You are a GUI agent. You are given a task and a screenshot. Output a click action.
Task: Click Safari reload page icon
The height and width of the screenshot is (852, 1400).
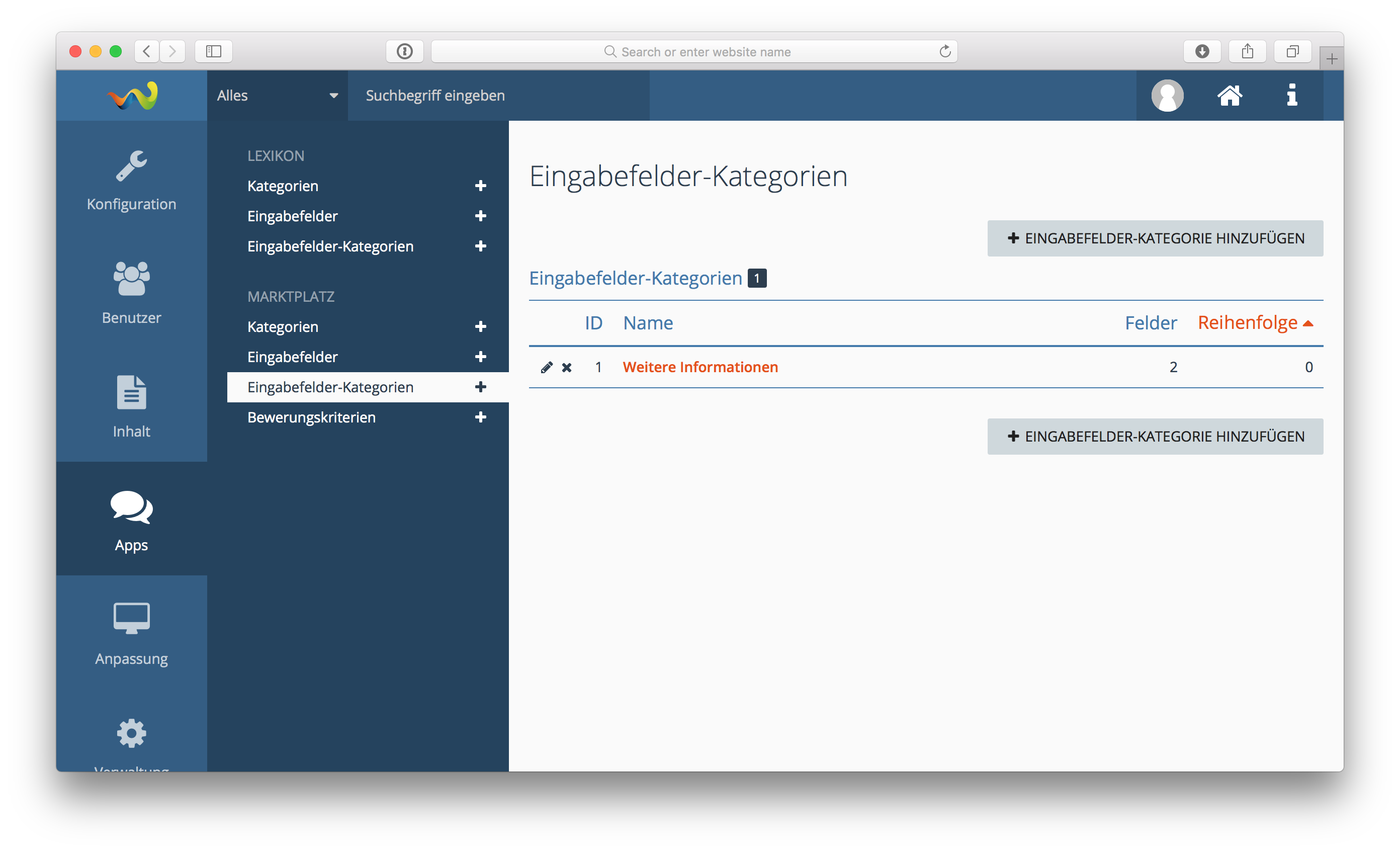click(944, 52)
